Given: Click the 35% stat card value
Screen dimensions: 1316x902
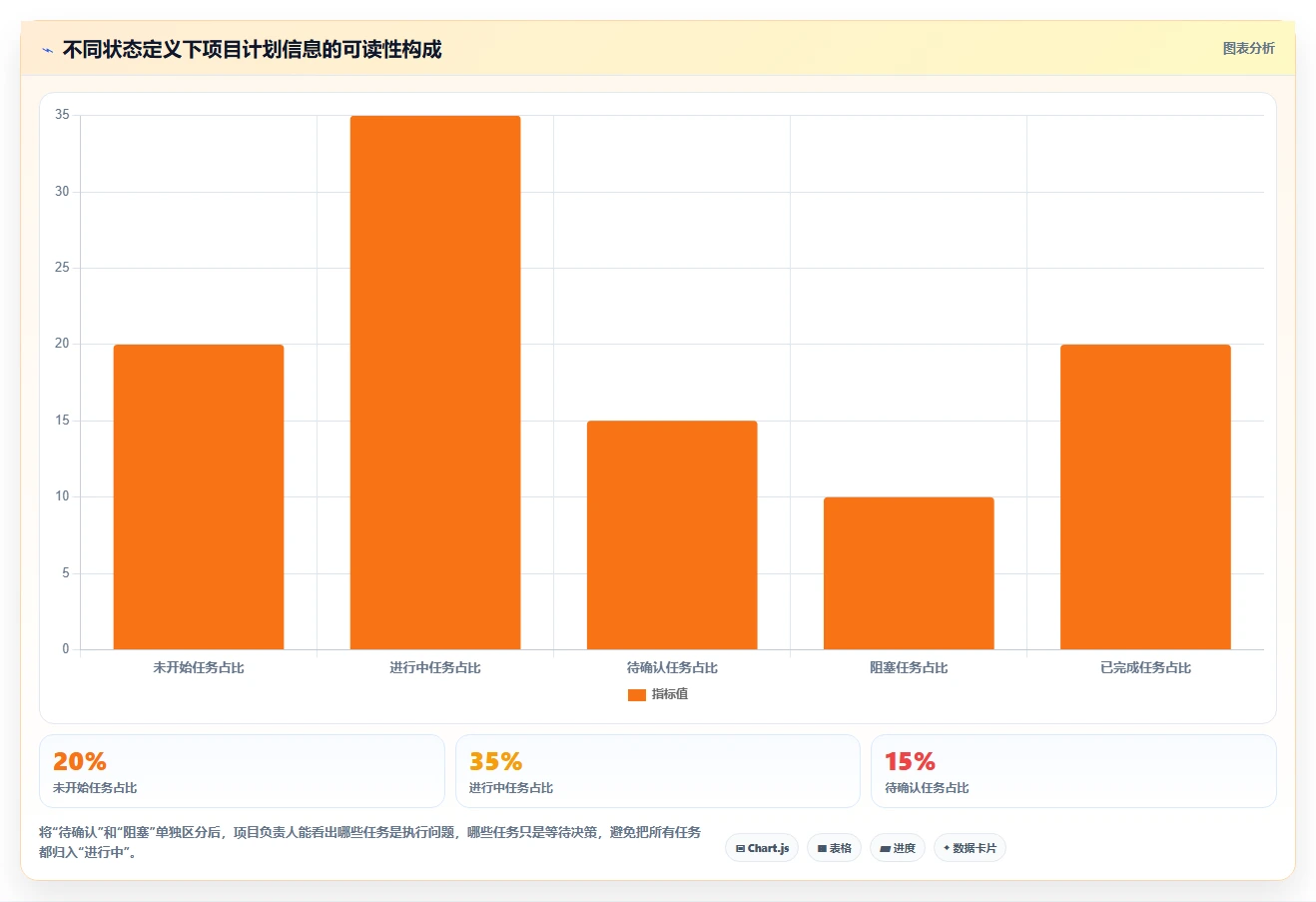Looking at the screenshot, I should tap(496, 761).
